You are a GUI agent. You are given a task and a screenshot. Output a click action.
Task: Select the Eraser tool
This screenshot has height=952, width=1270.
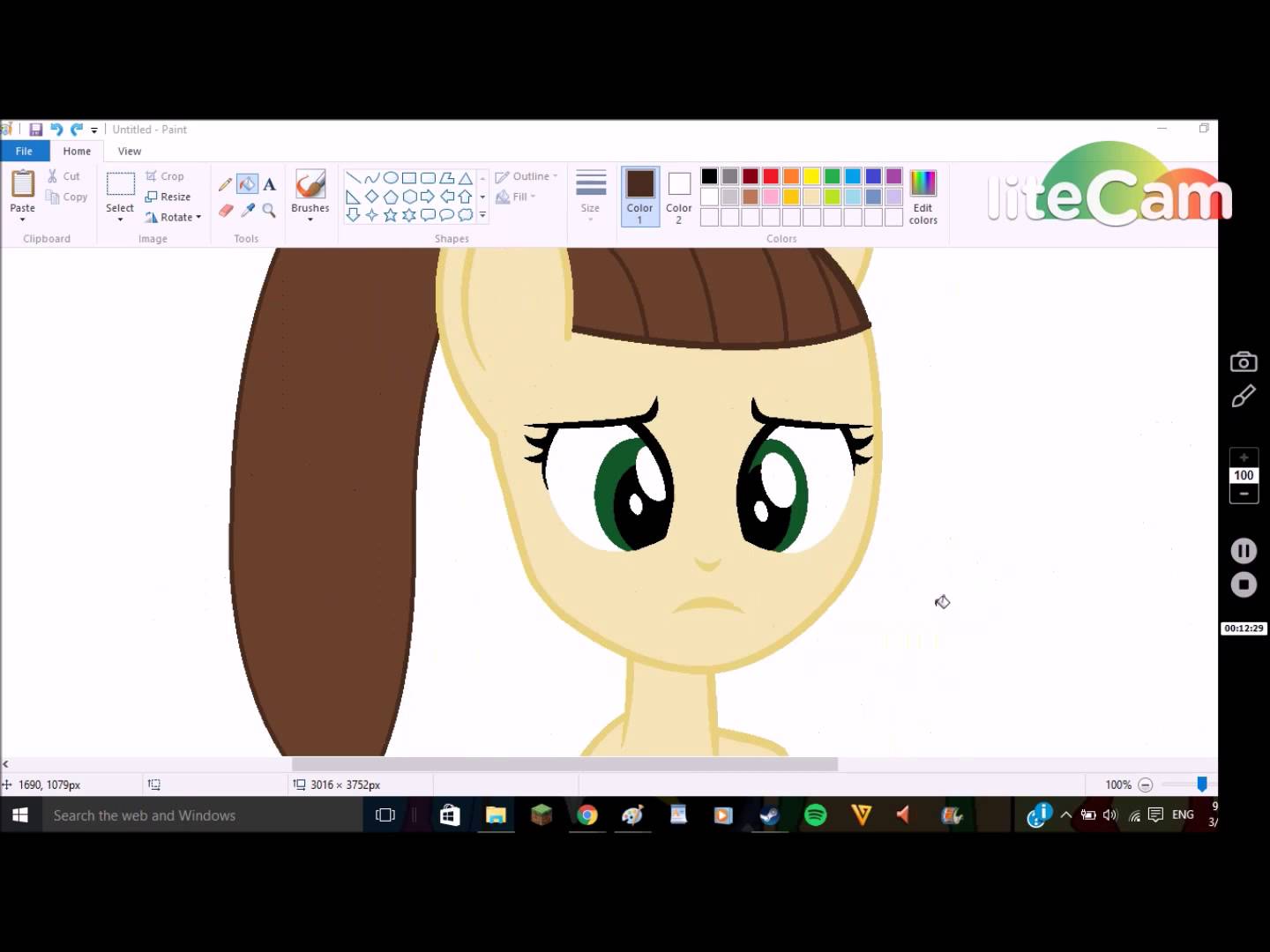225,211
